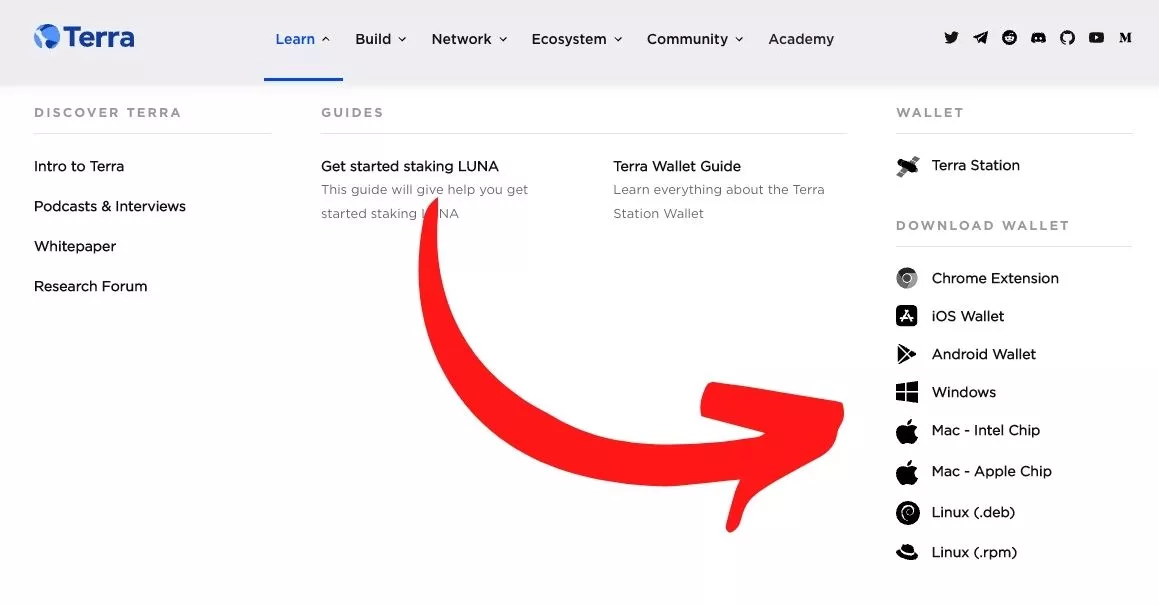Collapse the Learn dropdown menu
This screenshot has height=606, width=1159.
click(x=303, y=39)
